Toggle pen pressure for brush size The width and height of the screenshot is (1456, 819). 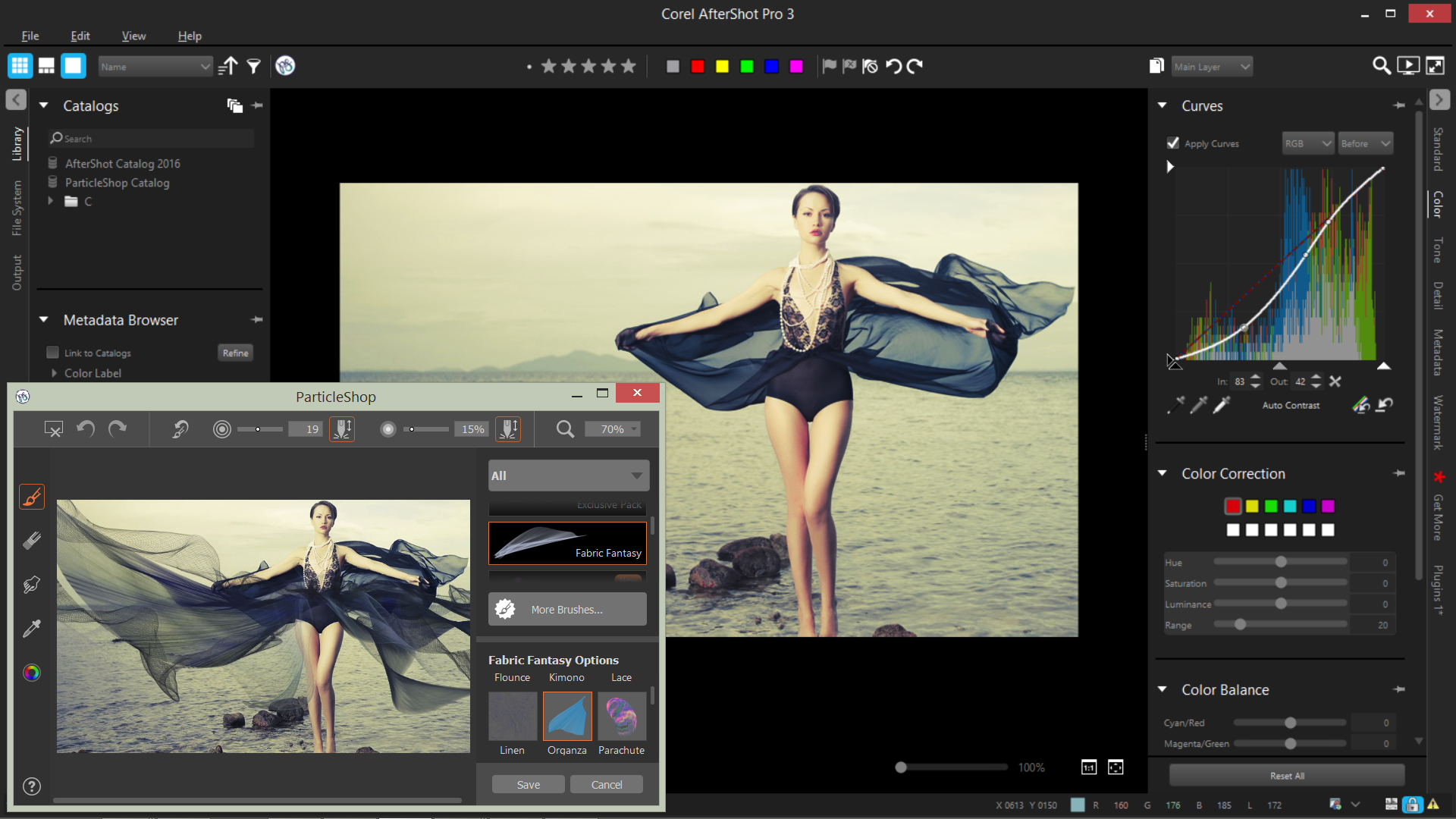[342, 429]
